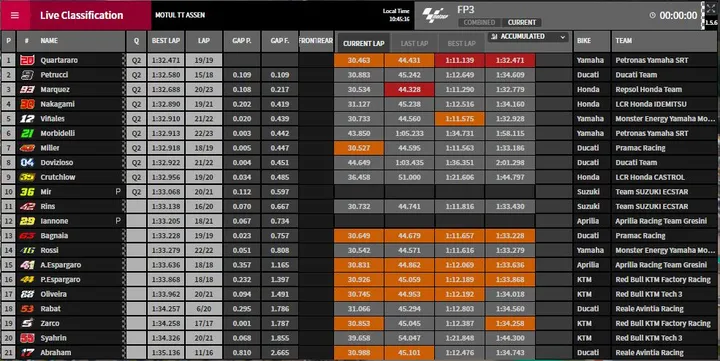Select the BEST LAP sector tab
720x361 pixels.
pos(461,43)
